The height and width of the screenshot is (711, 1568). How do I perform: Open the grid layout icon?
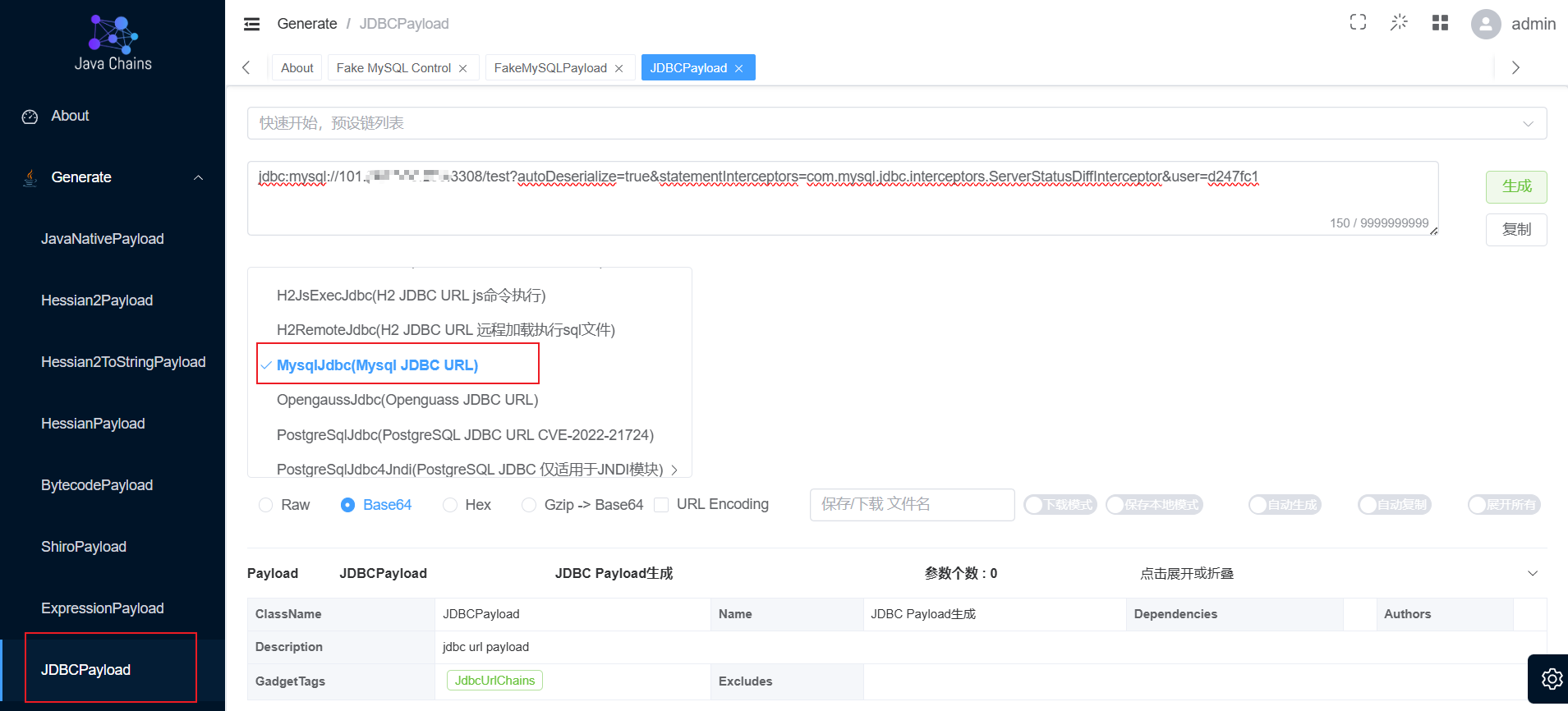coord(1440,22)
